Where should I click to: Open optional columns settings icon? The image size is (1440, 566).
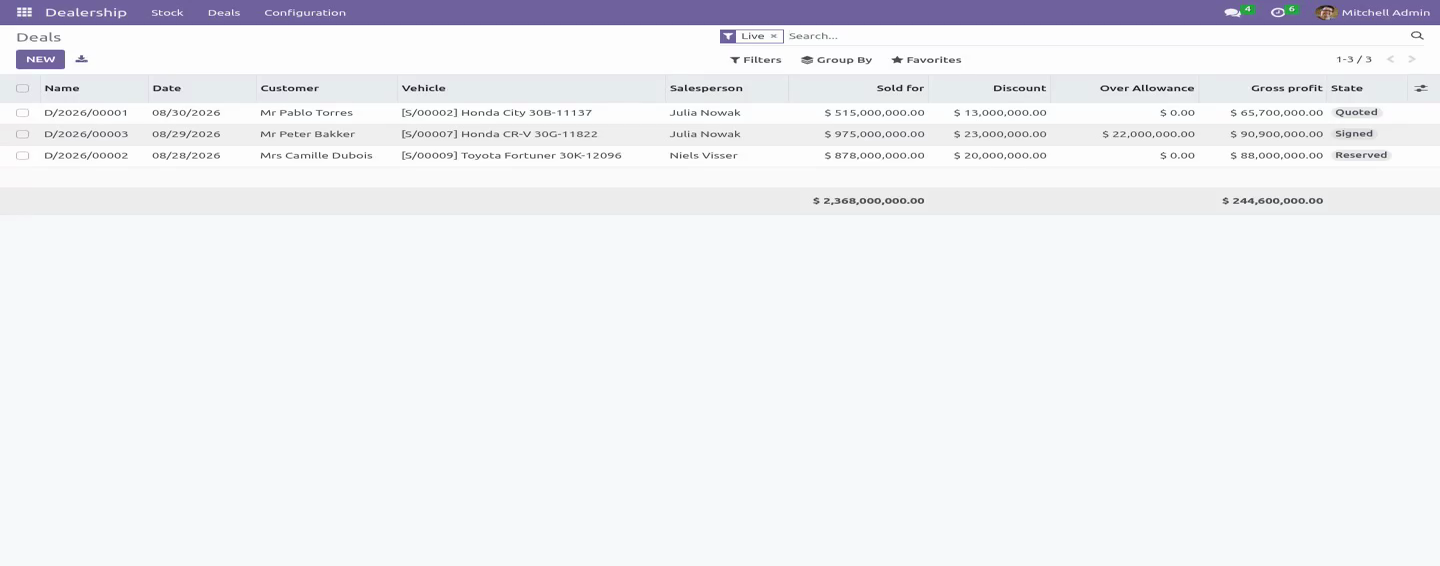(x=1421, y=88)
